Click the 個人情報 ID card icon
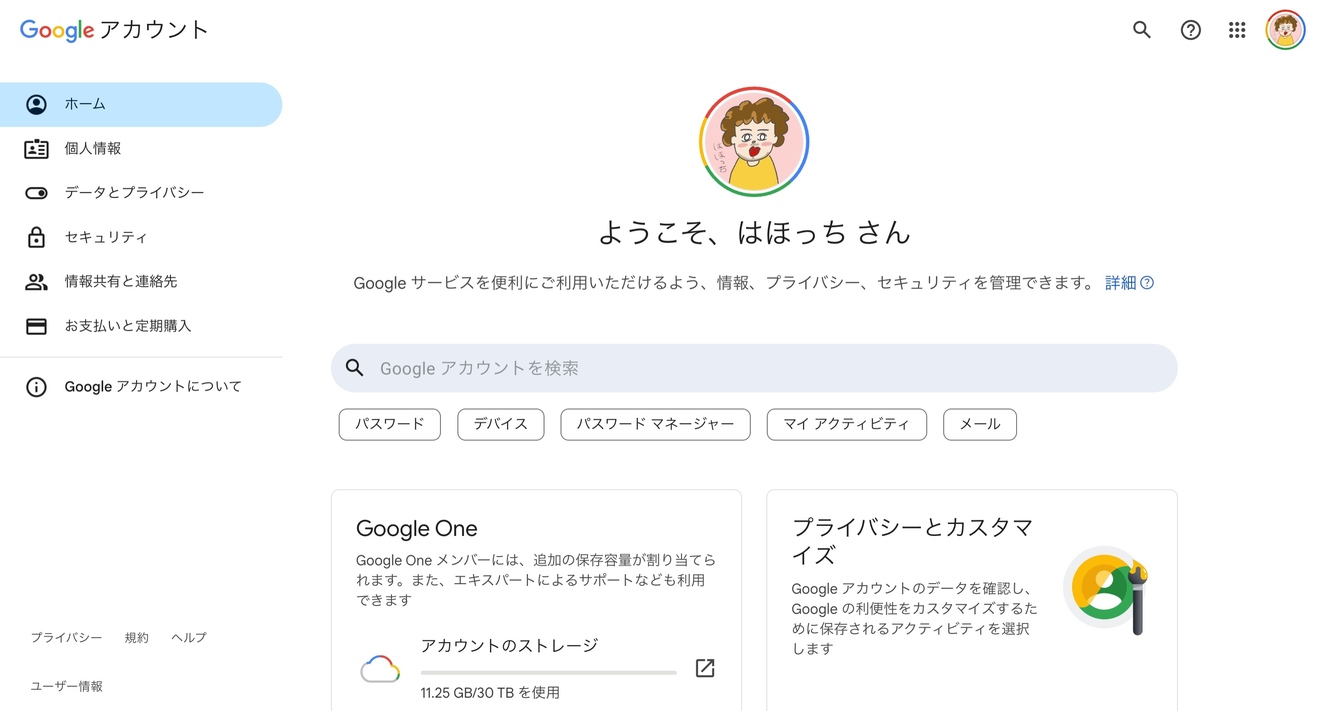 (36, 149)
